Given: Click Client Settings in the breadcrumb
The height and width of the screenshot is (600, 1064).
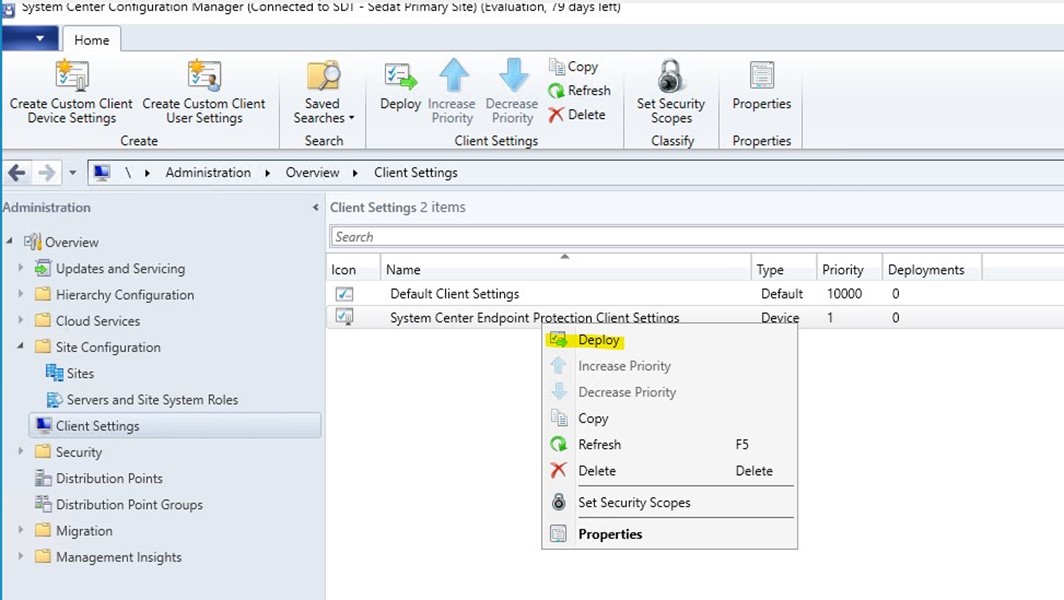Looking at the screenshot, I should (416, 172).
